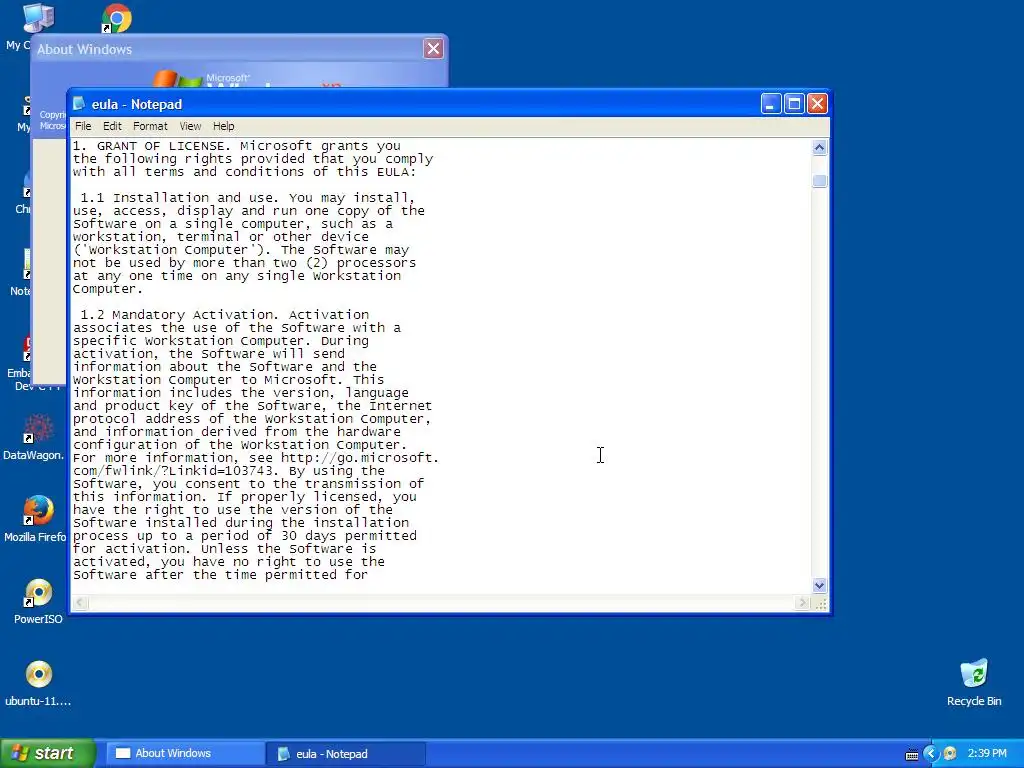Open the Format menu in Notepad
The height and width of the screenshot is (768, 1024).
tap(150, 126)
